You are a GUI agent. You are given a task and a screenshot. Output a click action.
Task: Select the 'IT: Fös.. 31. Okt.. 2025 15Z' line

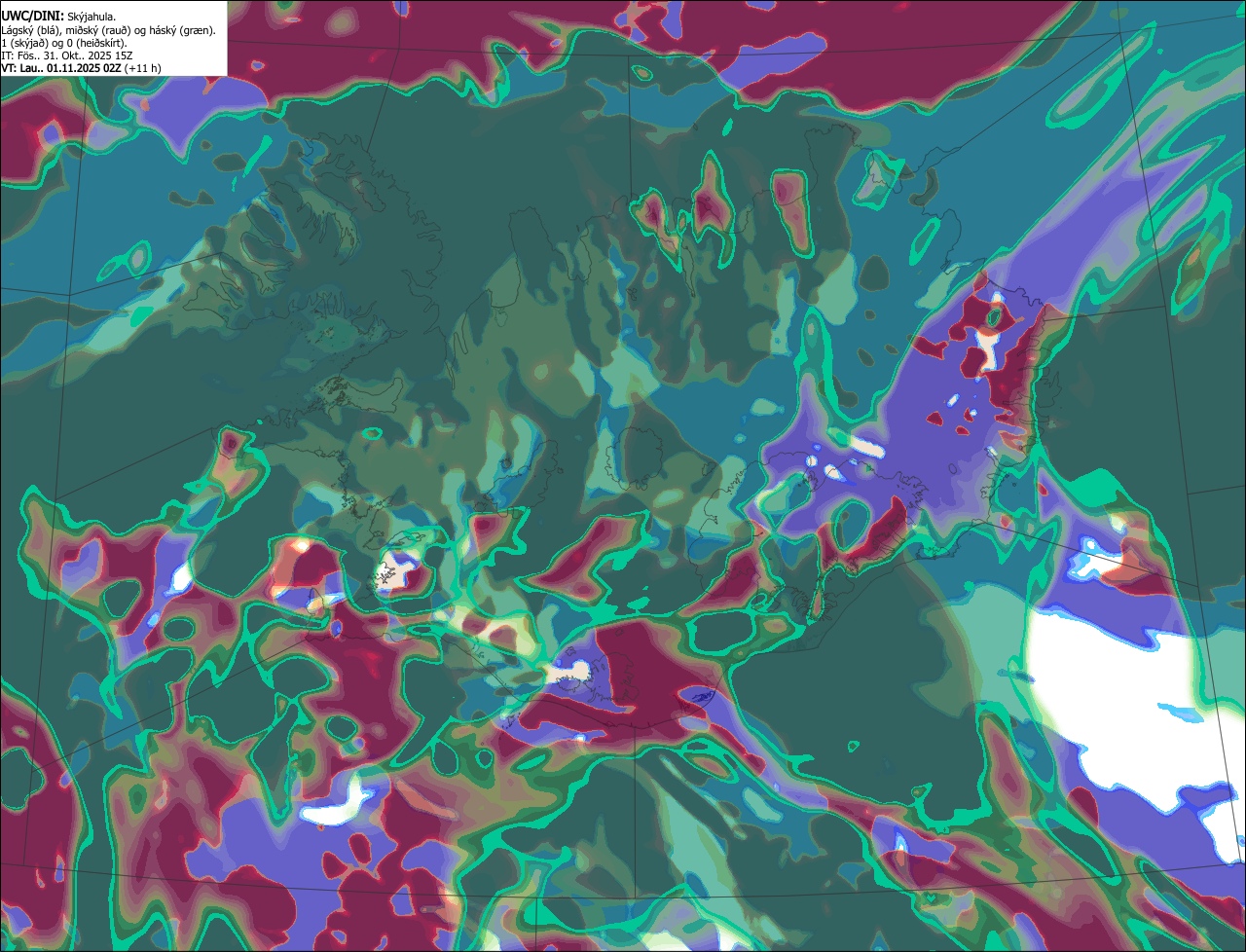tap(67, 55)
